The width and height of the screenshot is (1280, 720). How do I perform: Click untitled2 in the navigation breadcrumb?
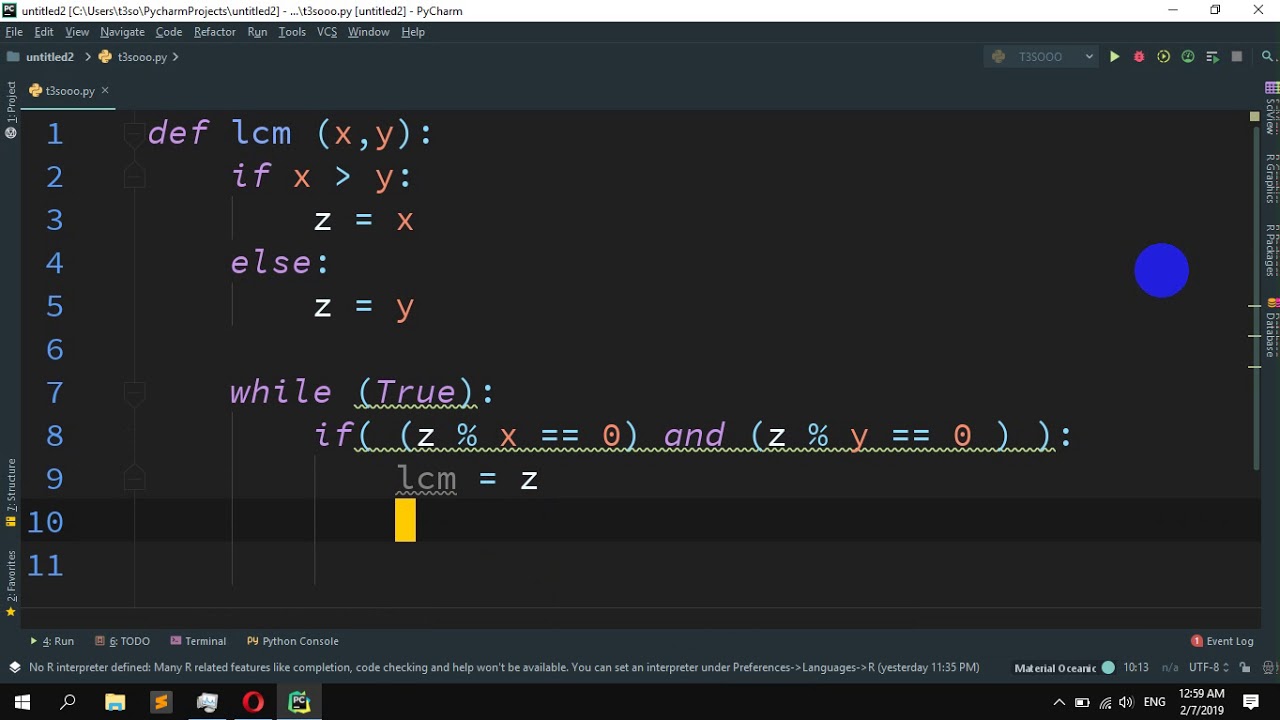click(x=42, y=57)
